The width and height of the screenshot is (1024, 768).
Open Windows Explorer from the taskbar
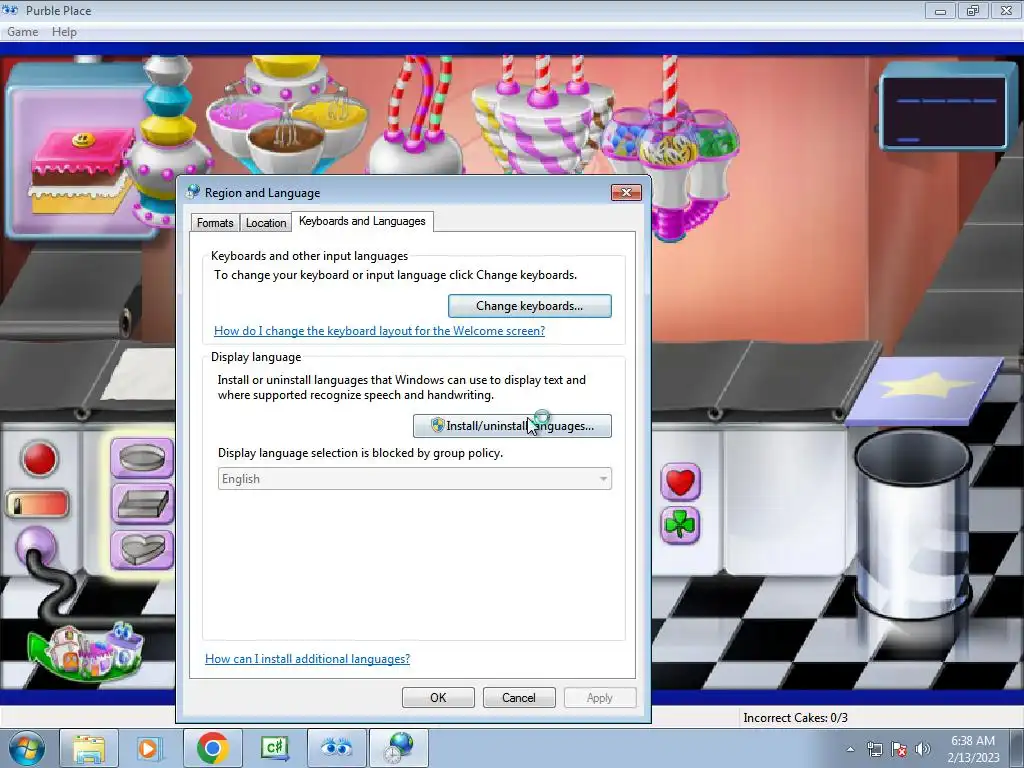pos(89,748)
